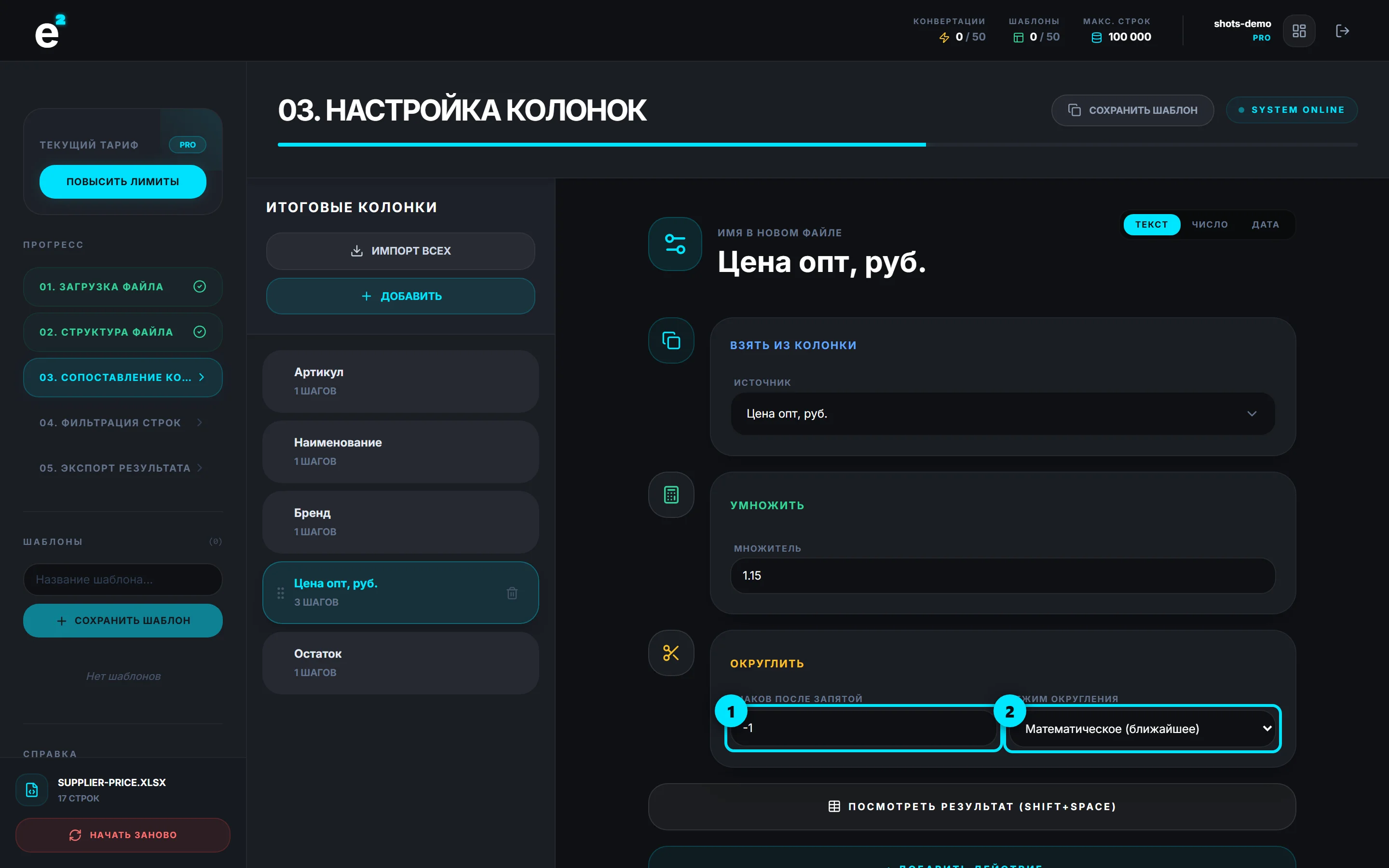
Task: Select the Число type option
Action: pyautogui.click(x=1210, y=224)
